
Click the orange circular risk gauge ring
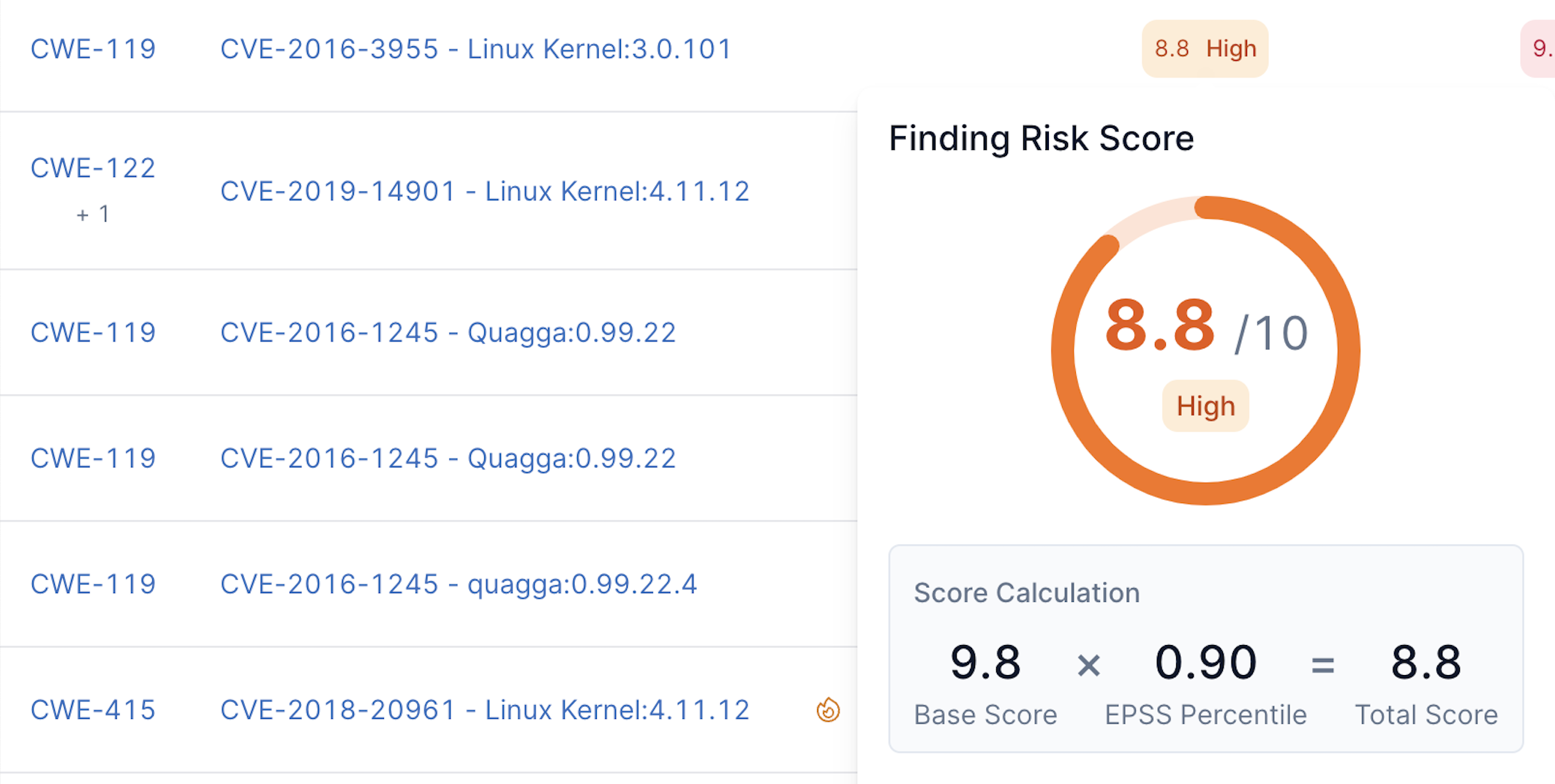1348,351
